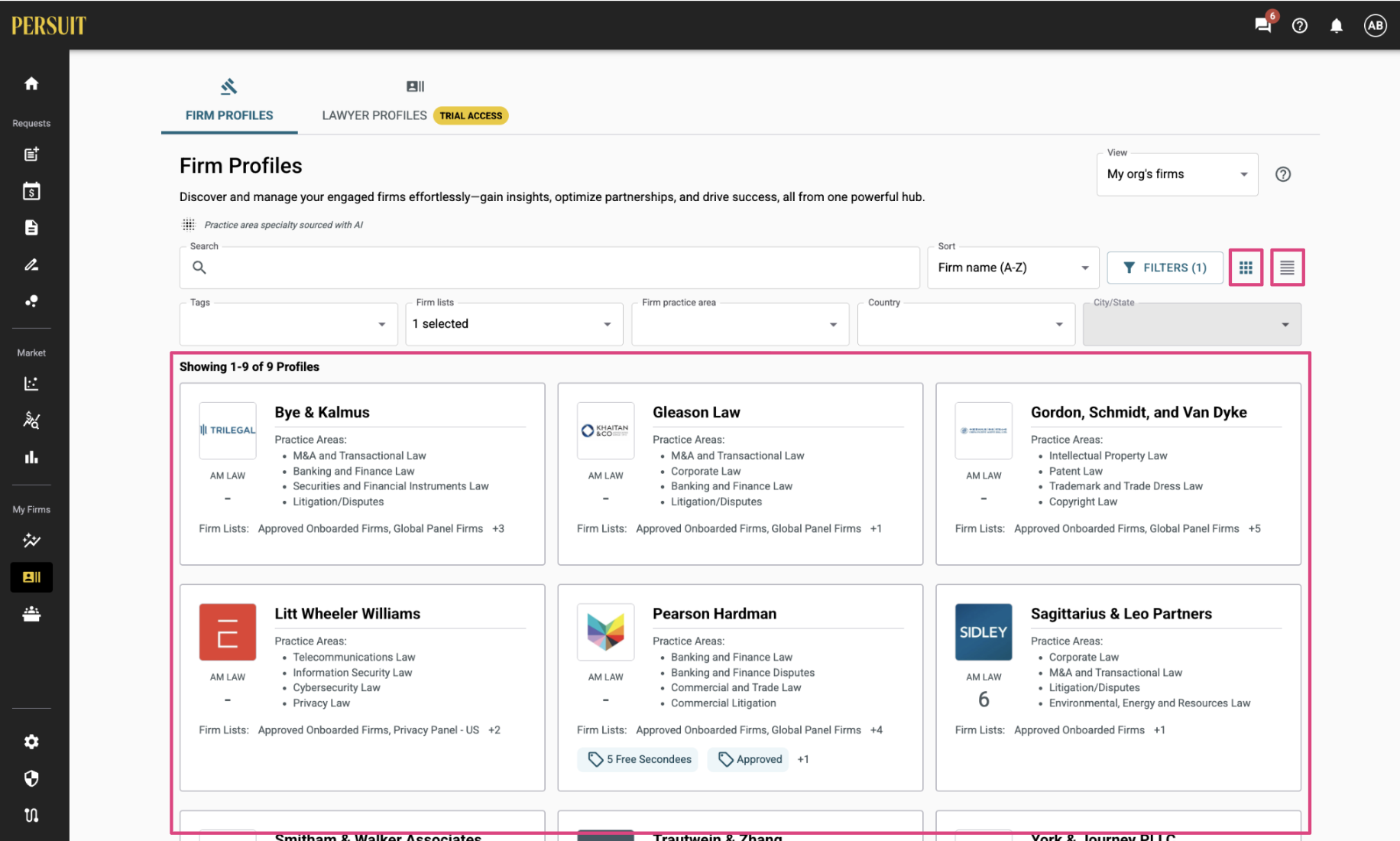
Task: Open the Home icon in sidebar
Action: [x=31, y=83]
